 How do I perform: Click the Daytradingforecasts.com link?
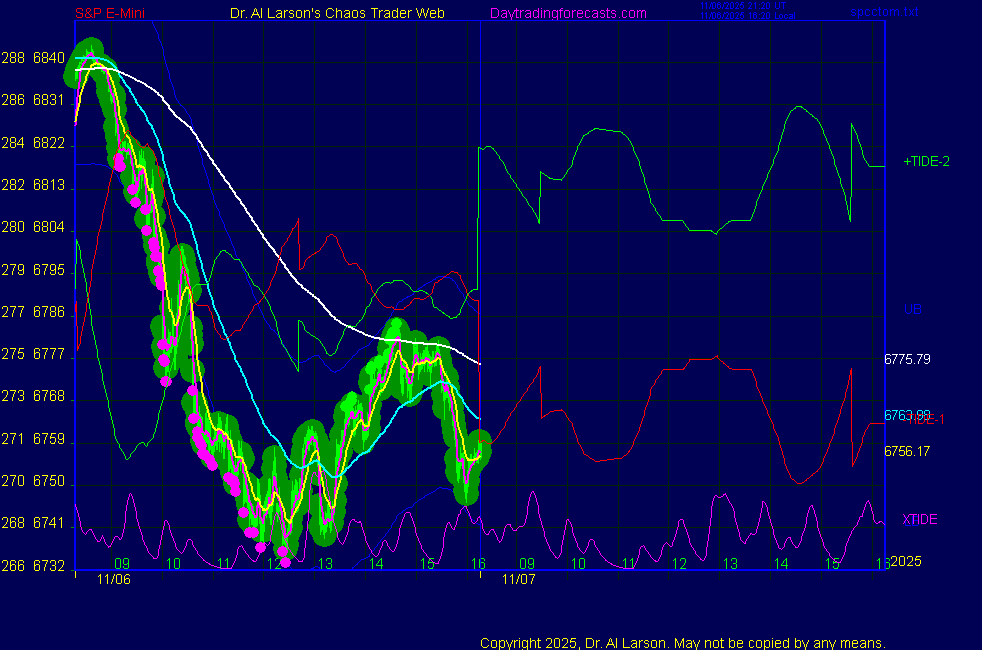567,13
